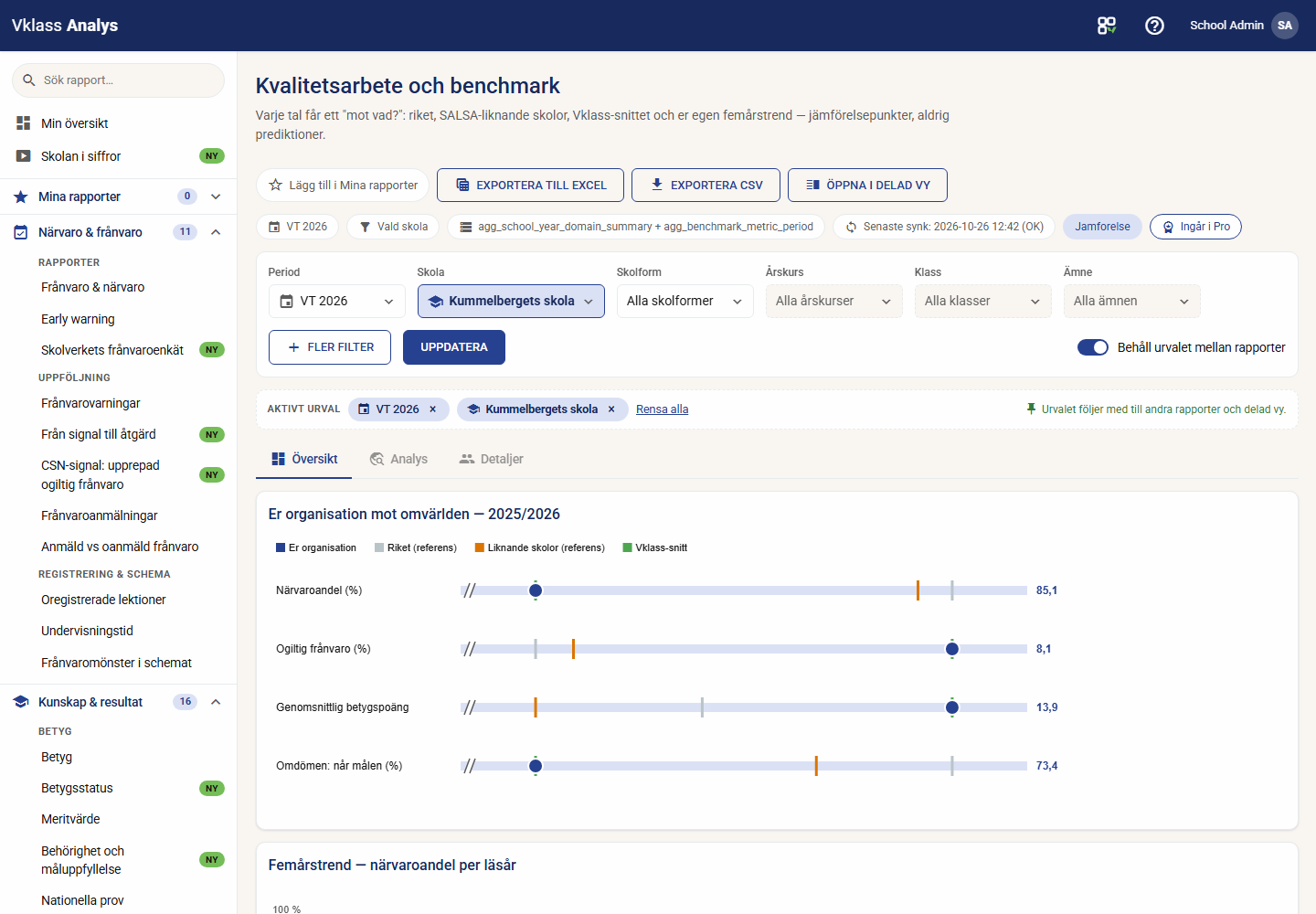Click Exportera CSV button
Screen dimensions: 1316x914
click(706, 185)
